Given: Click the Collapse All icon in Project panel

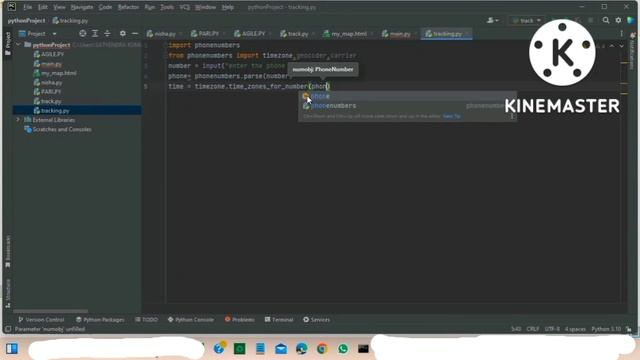Looking at the screenshot, I should (x=107, y=33).
